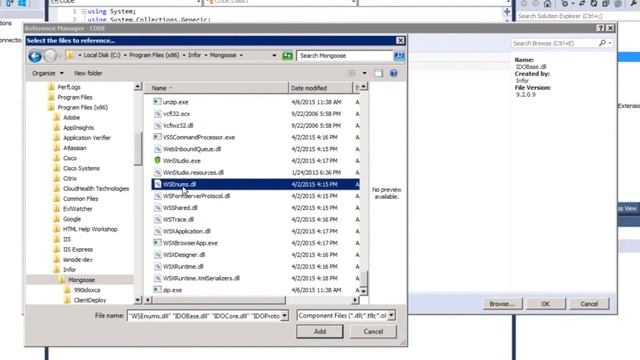Click OK in Reference Manager

[x=546, y=304]
